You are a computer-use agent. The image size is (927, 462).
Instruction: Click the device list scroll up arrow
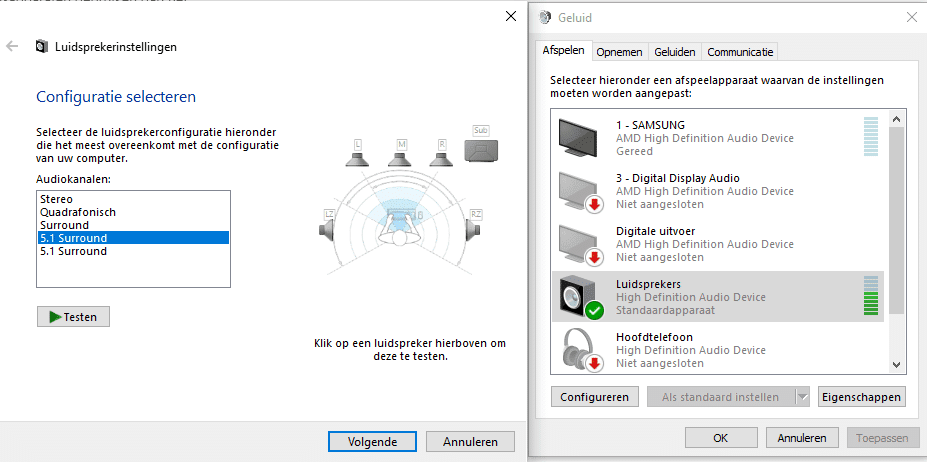tap(896, 118)
